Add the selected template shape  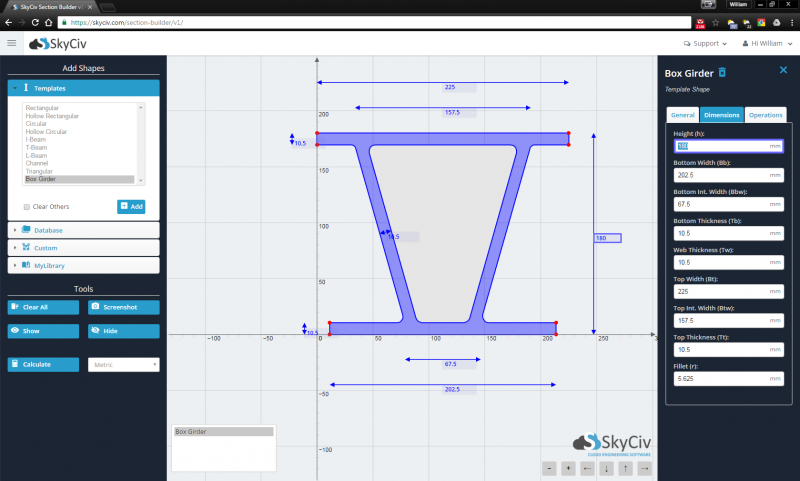click(x=130, y=207)
